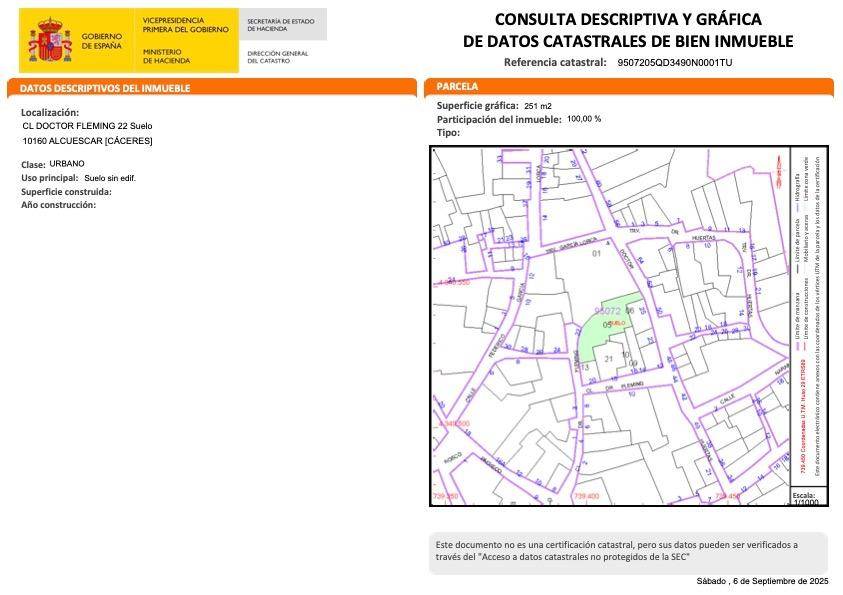Click block number 01 on the map
This screenshot has height=595, width=843.
[x=597, y=254]
